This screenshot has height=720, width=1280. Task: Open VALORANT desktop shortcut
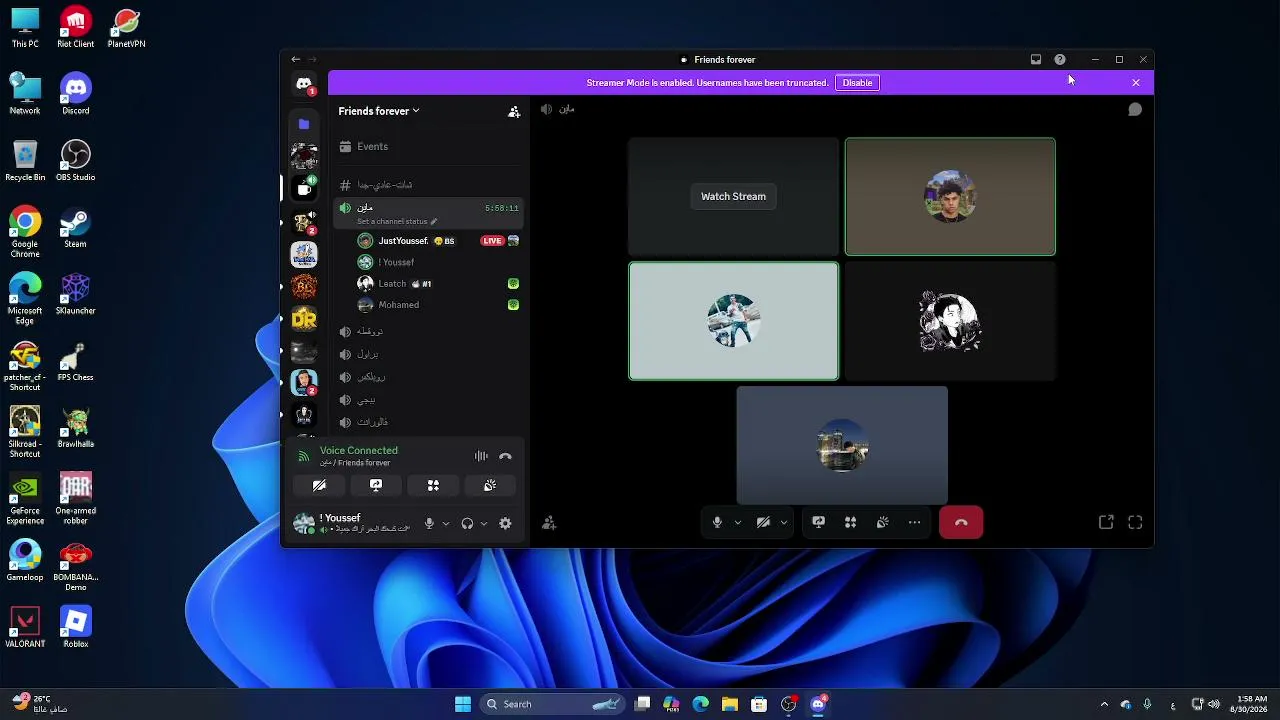click(25, 628)
